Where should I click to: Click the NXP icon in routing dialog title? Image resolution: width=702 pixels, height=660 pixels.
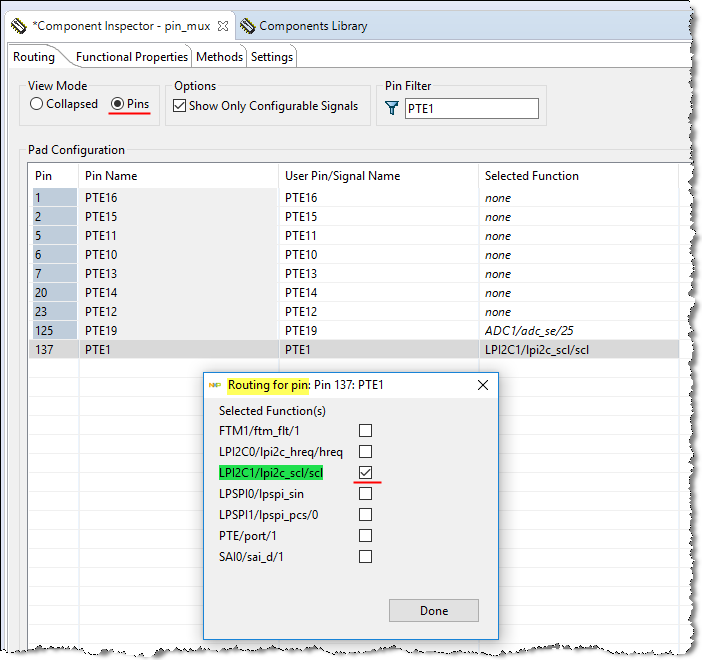(215, 385)
